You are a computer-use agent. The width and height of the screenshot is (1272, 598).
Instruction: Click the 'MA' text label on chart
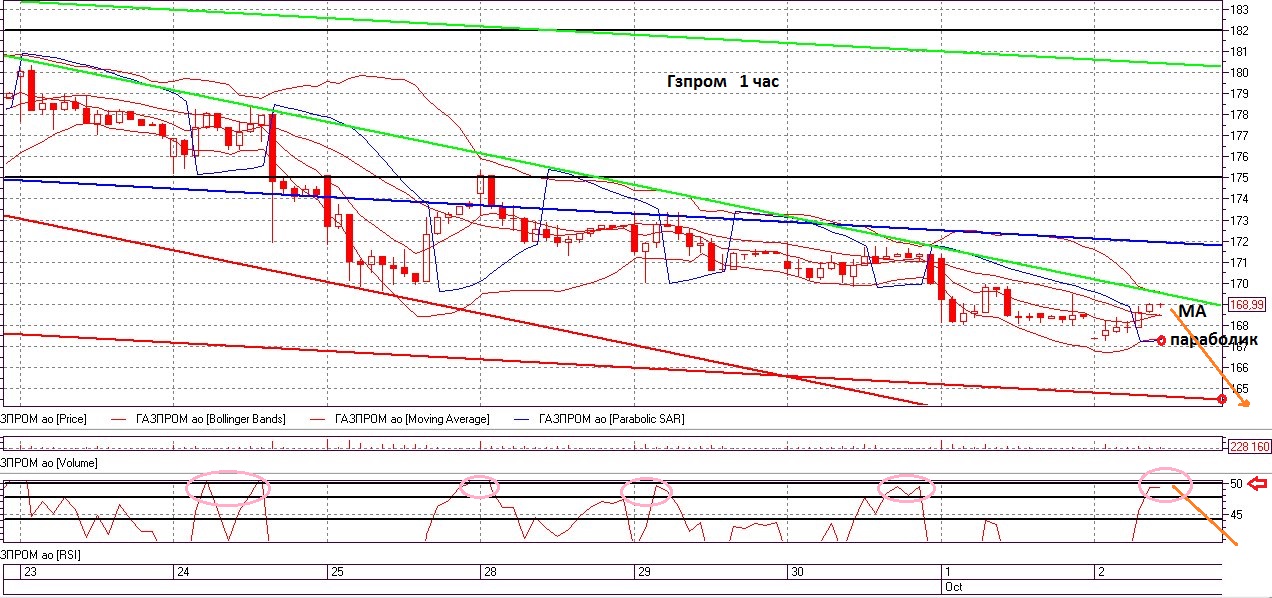(1192, 313)
